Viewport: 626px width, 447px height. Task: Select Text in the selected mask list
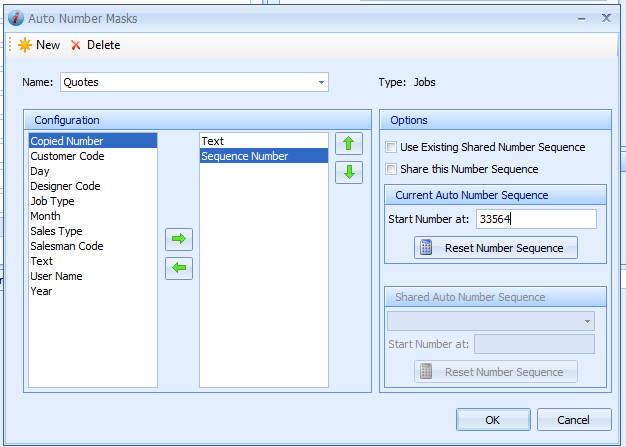pyautogui.click(x=212, y=141)
